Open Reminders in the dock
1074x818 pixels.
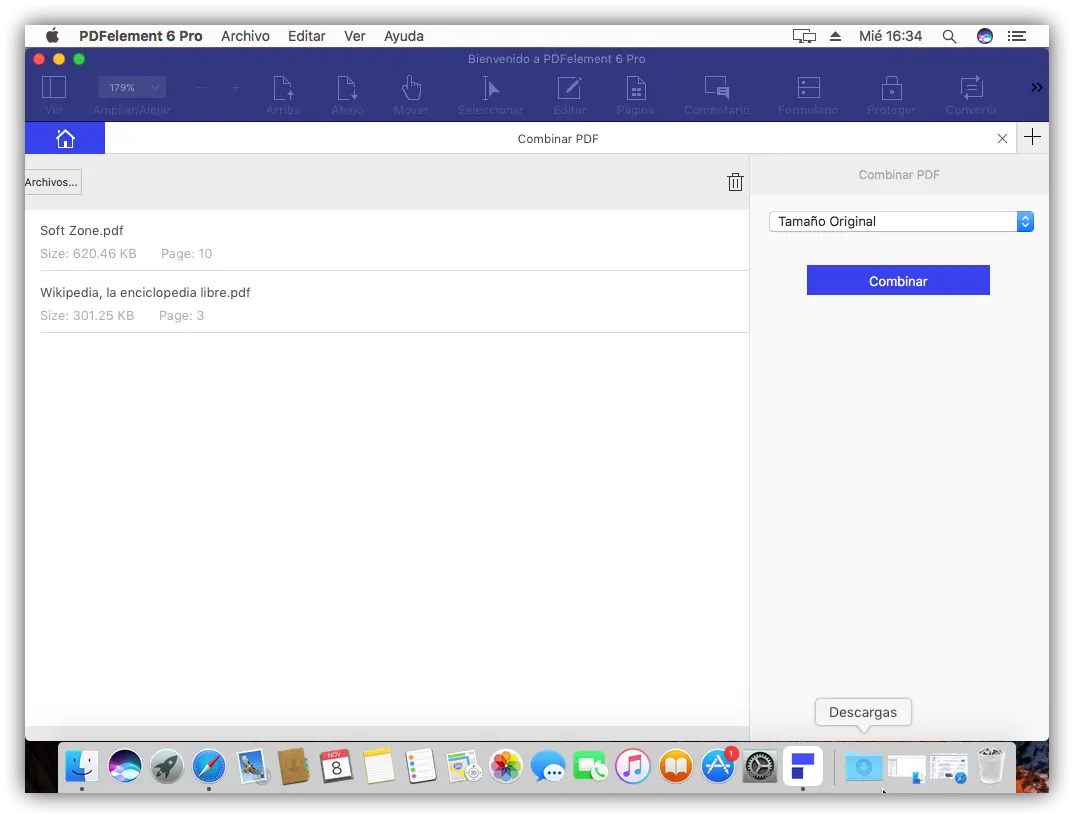pos(421,766)
